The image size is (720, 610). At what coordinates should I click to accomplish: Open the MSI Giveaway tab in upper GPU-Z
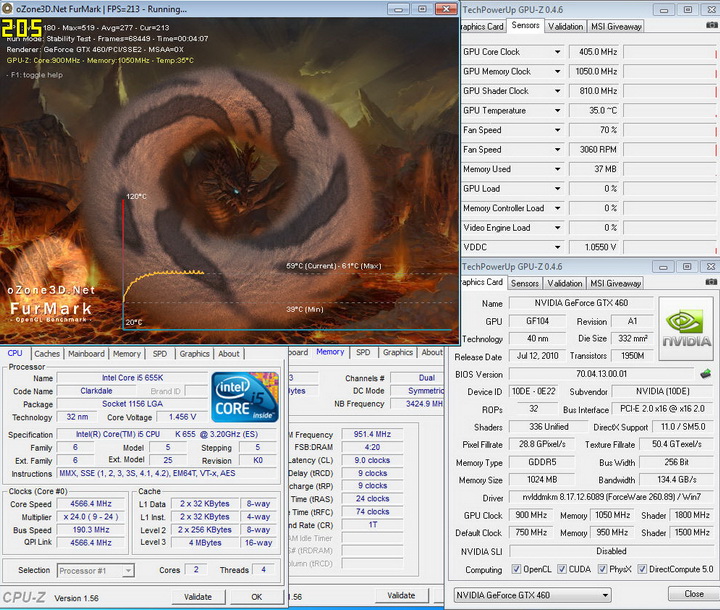pyautogui.click(x=616, y=27)
